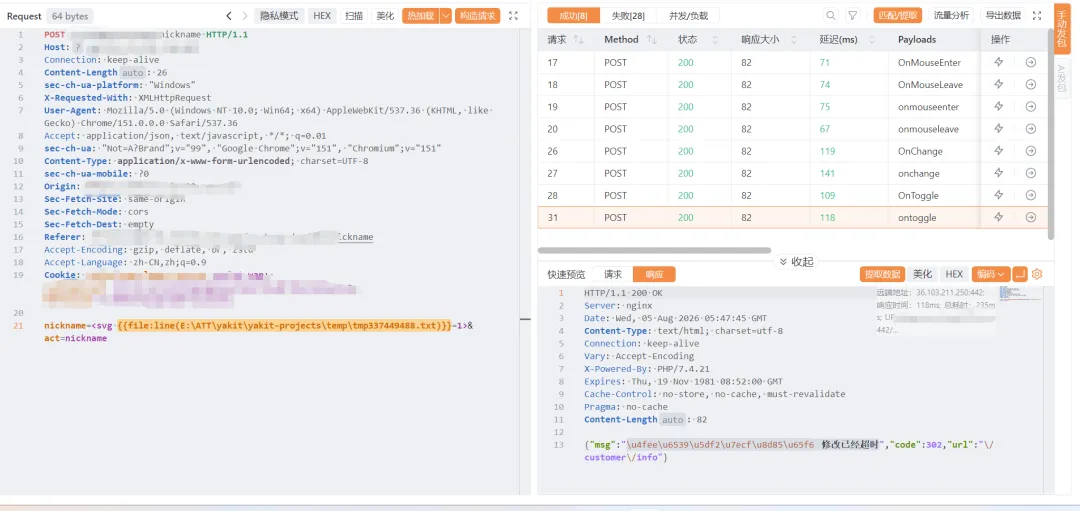This screenshot has width=1080, height=511.
Task: Open details arrow for request 31
Action: pyautogui.click(x=1030, y=217)
